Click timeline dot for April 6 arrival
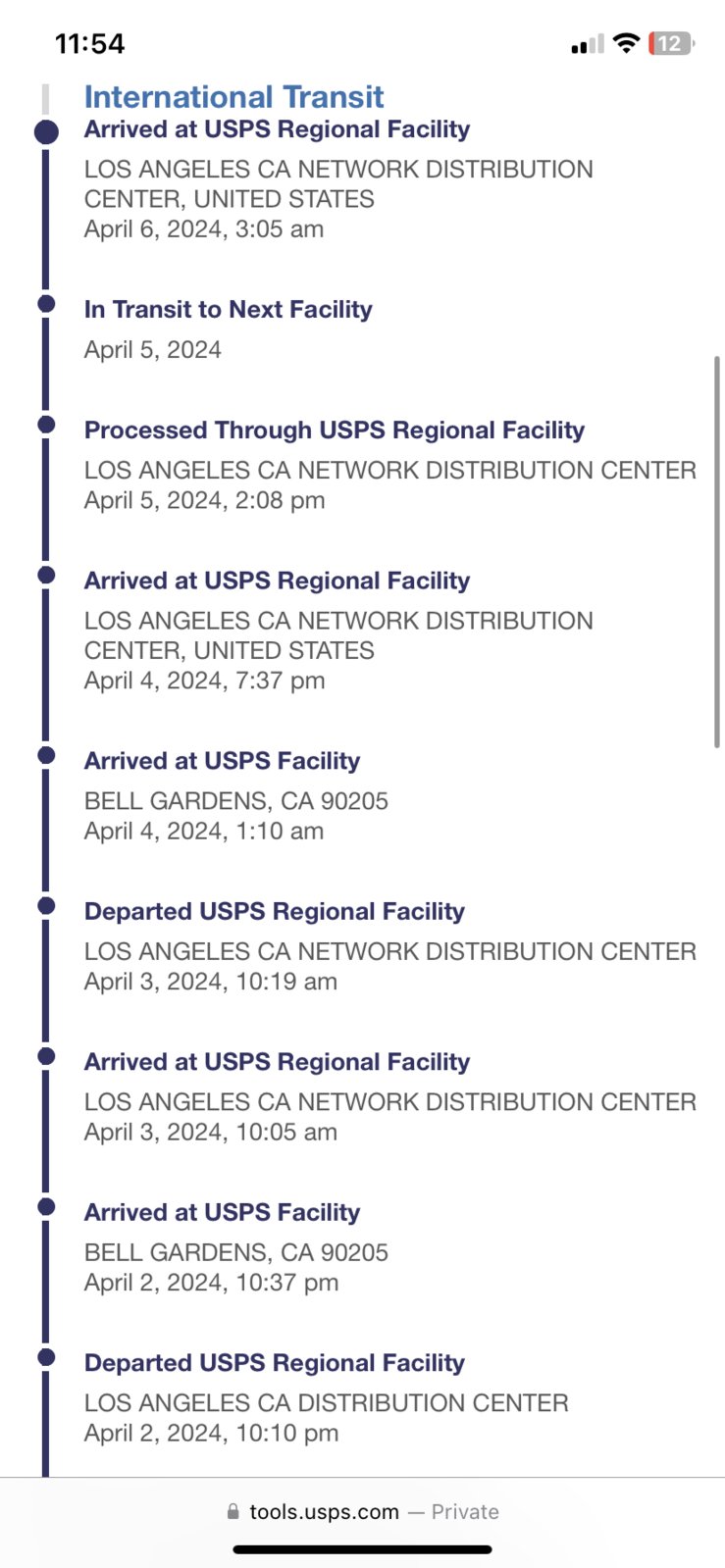This screenshot has width=725, height=1568. pyautogui.click(x=46, y=131)
